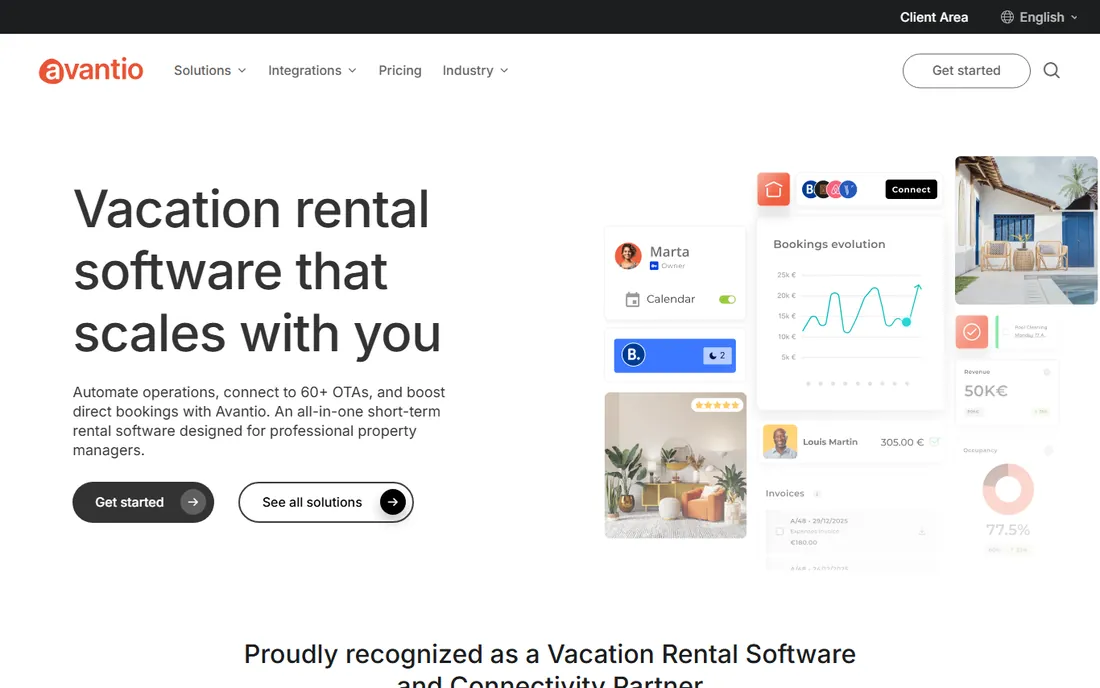
Task: Click the Vacation rental software headline
Action: (x=257, y=271)
